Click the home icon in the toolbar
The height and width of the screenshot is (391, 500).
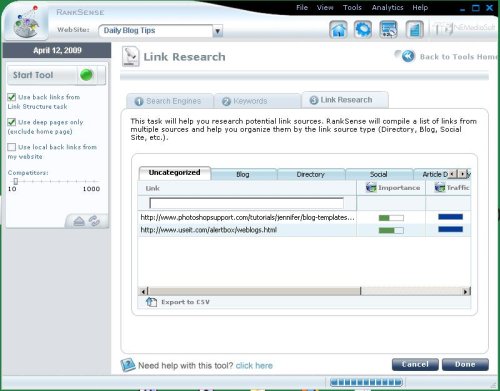click(x=338, y=29)
